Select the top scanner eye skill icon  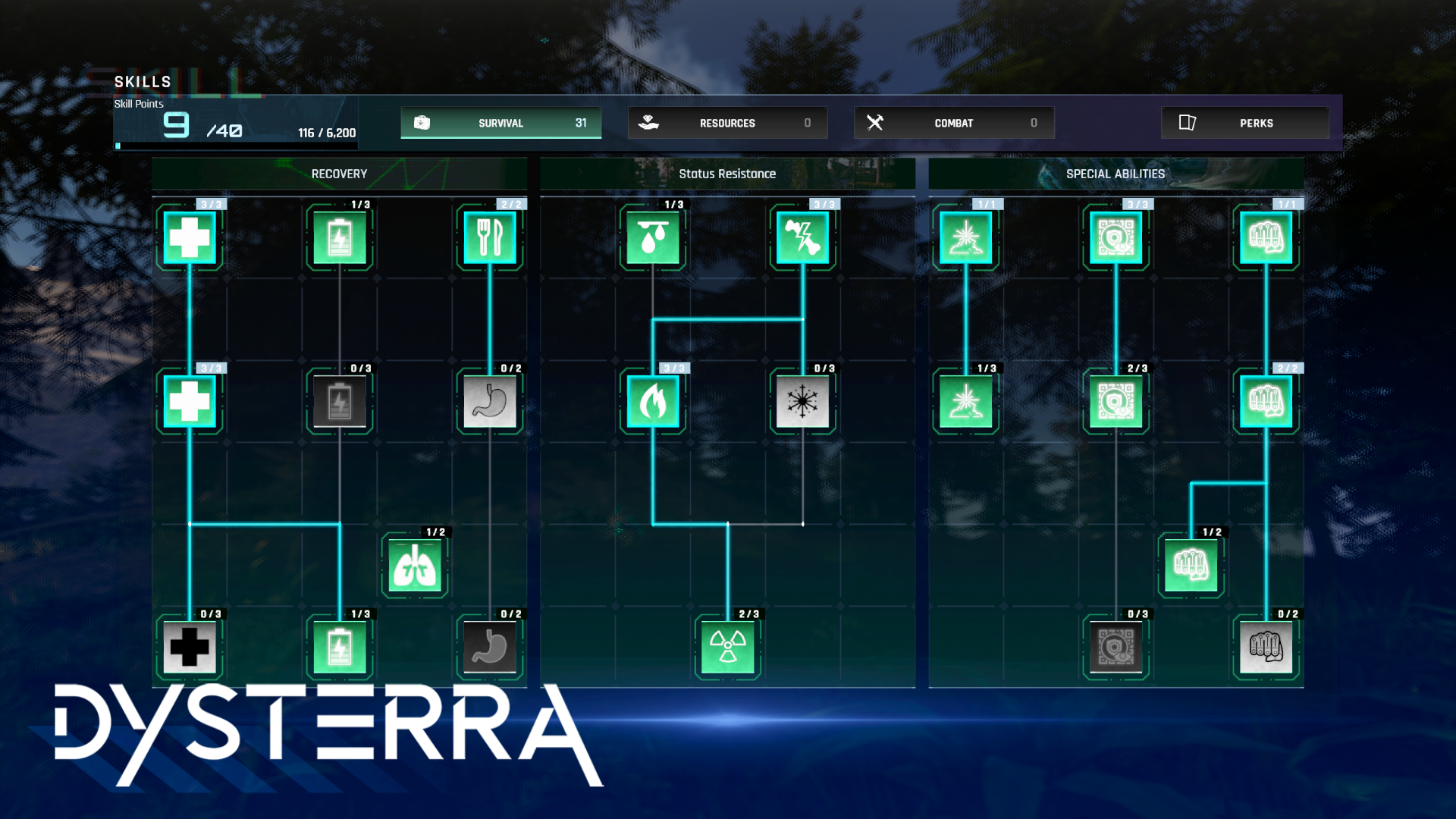click(x=1116, y=238)
